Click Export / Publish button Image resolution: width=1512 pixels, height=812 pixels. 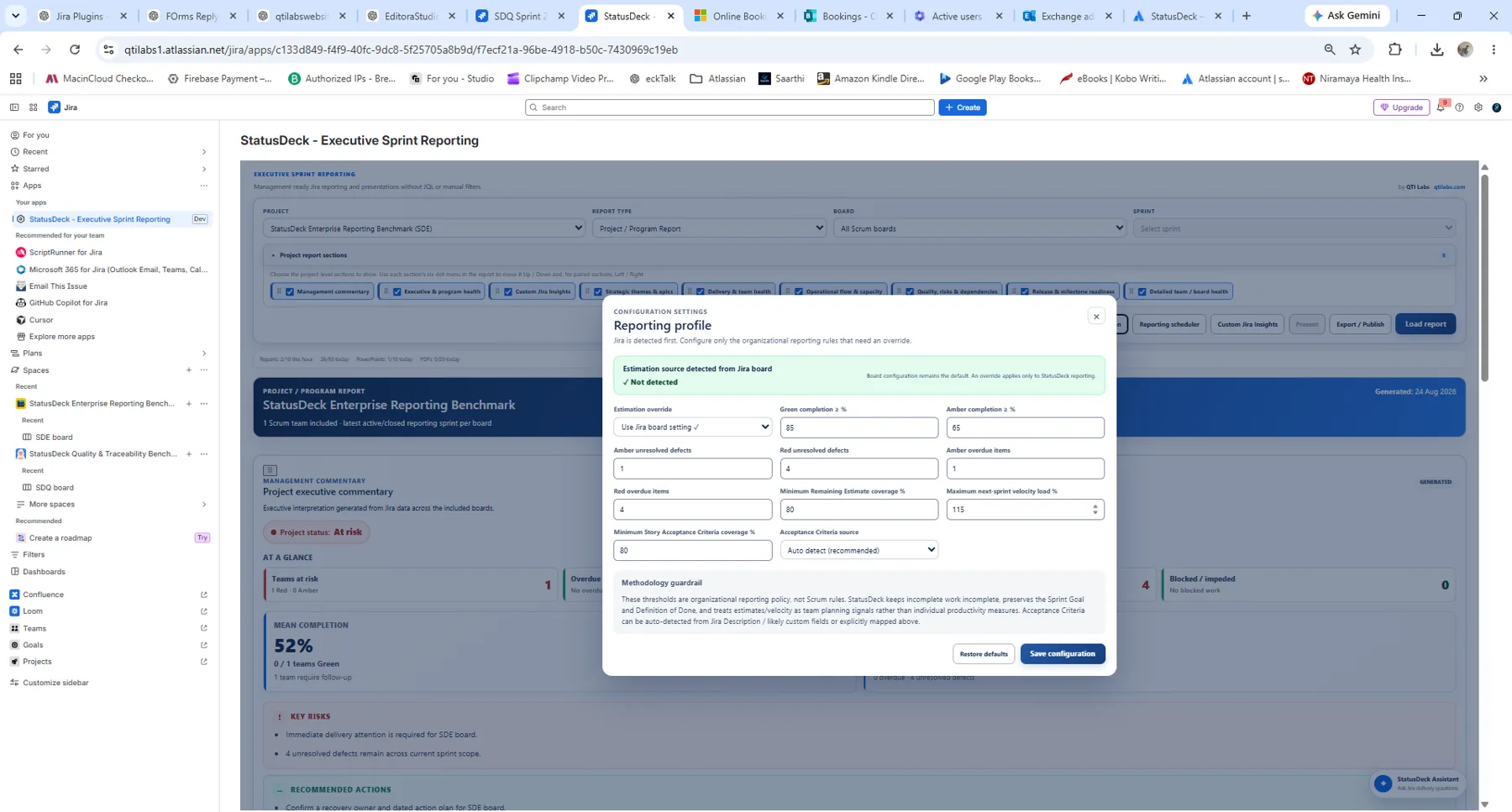click(x=1360, y=324)
